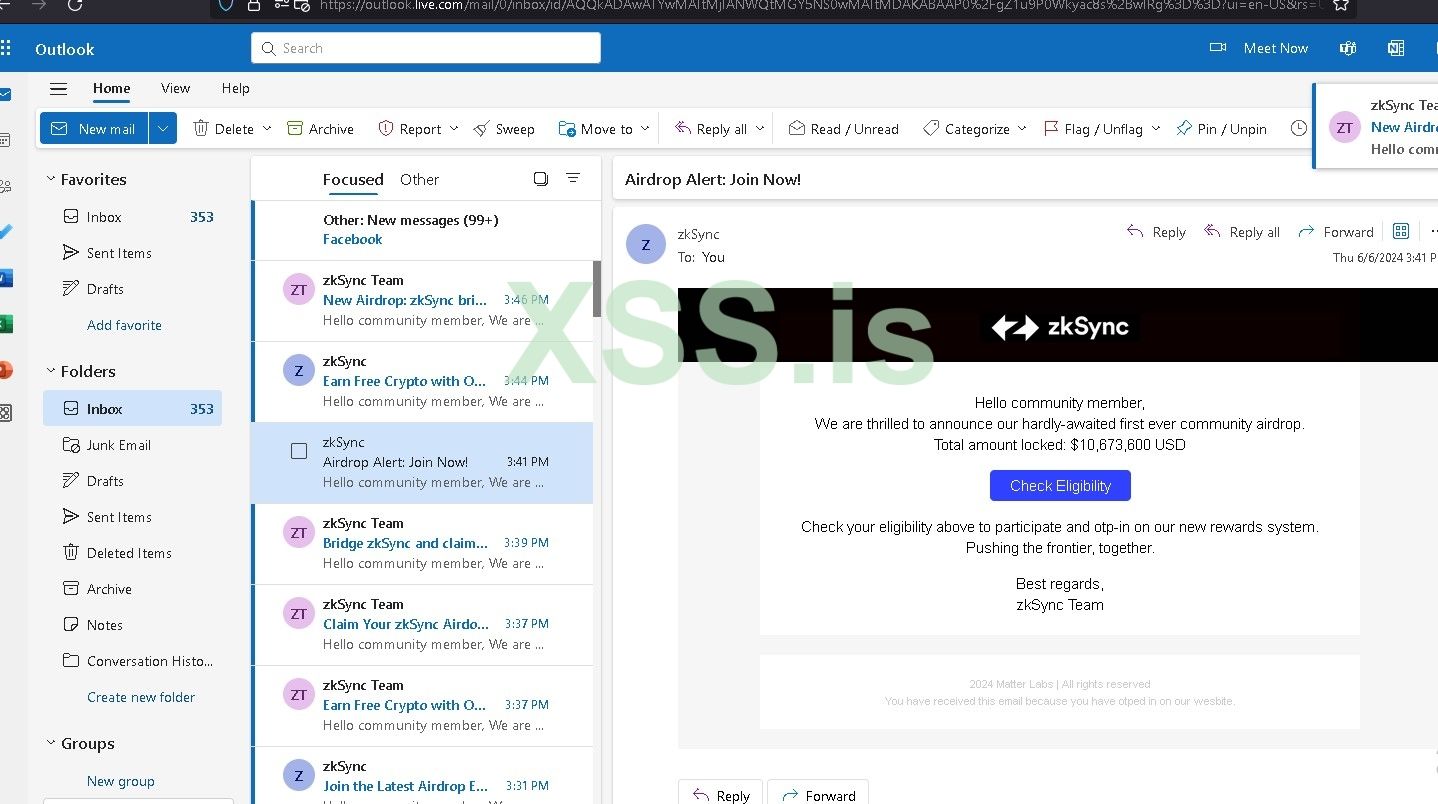Click the Create new folder link
1438x804 pixels.
(x=141, y=697)
